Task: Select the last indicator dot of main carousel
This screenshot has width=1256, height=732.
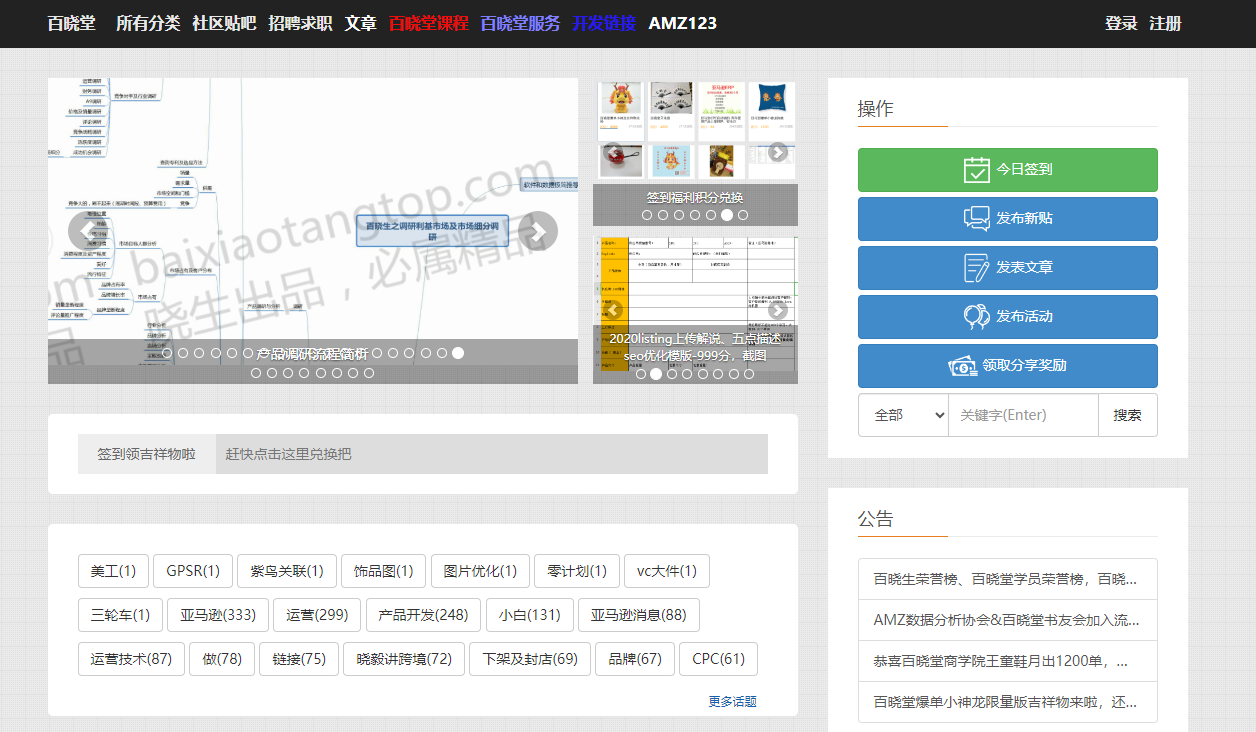Action: point(458,353)
